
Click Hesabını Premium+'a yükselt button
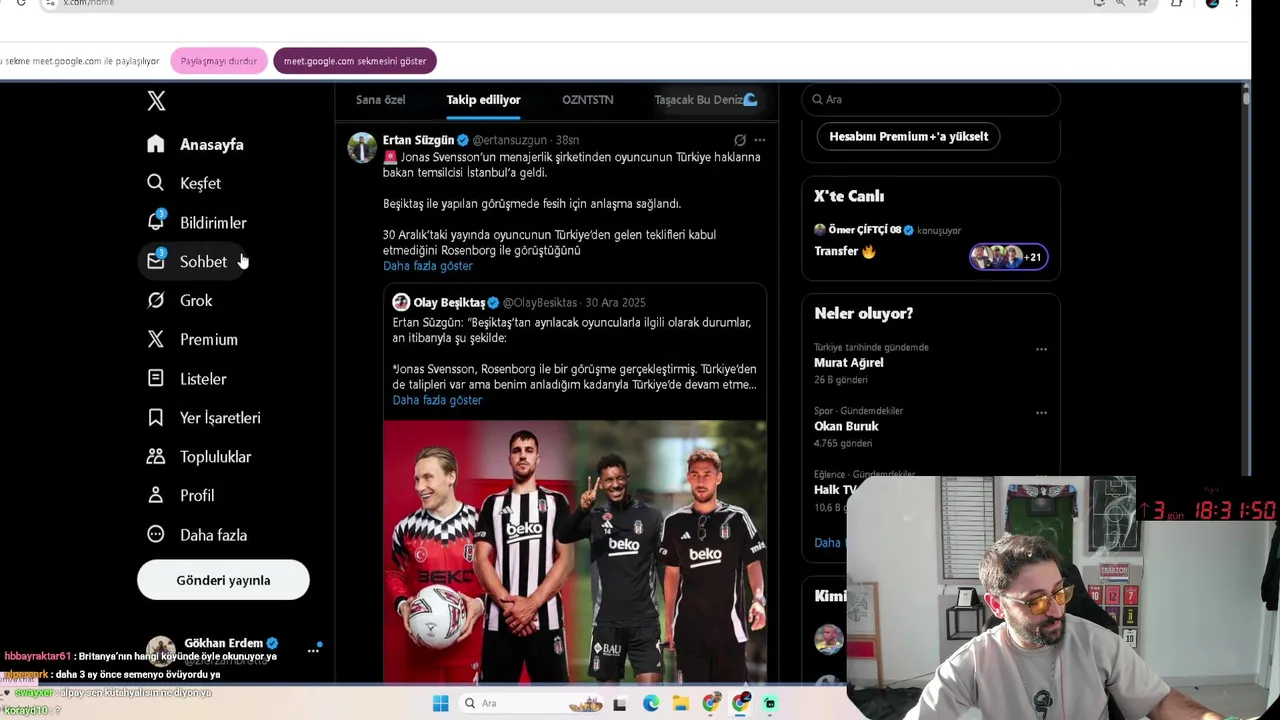[908, 137]
